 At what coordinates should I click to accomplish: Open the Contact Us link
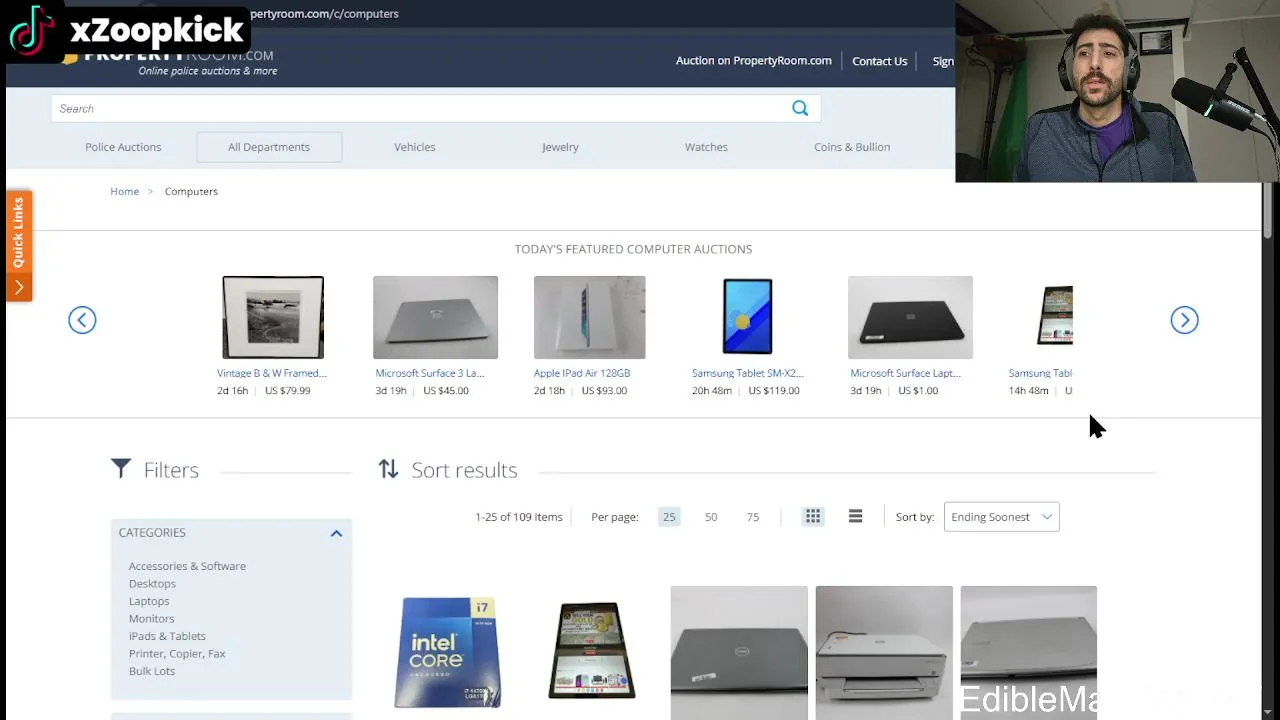click(879, 61)
